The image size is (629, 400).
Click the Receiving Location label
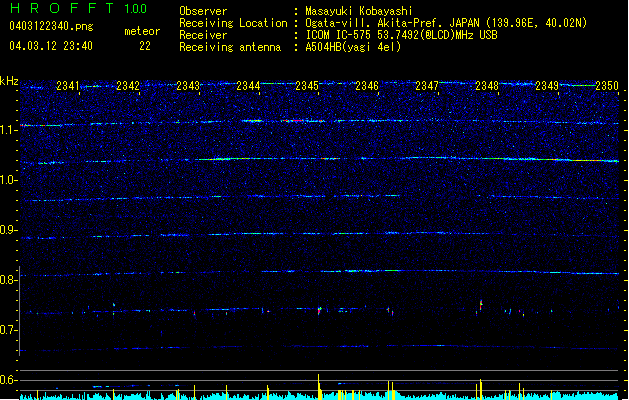tap(233, 23)
